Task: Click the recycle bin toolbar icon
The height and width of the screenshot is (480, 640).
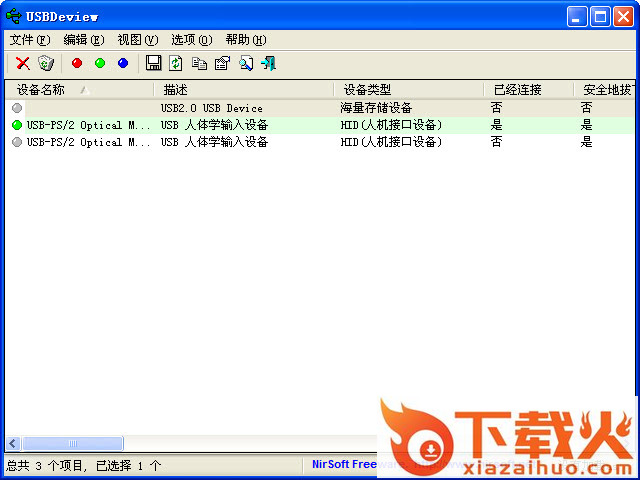Action: 46,63
